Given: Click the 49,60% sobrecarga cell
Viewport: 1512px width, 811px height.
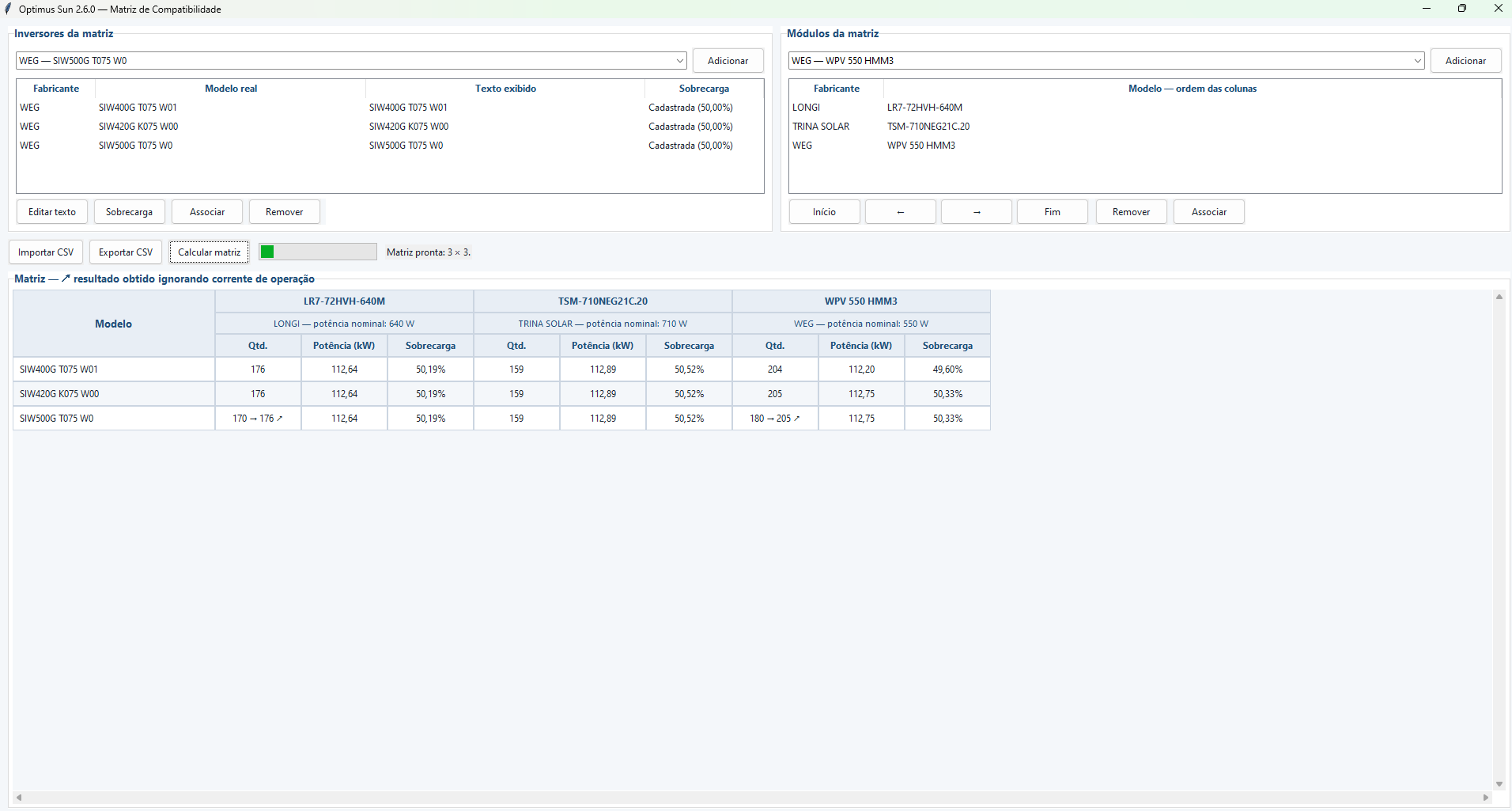Looking at the screenshot, I should pos(947,369).
